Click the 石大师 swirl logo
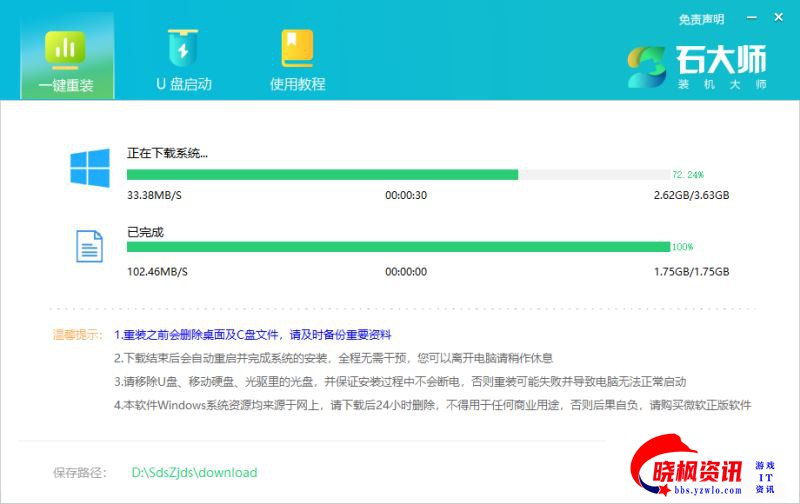The image size is (800, 504). click(647, 66)
